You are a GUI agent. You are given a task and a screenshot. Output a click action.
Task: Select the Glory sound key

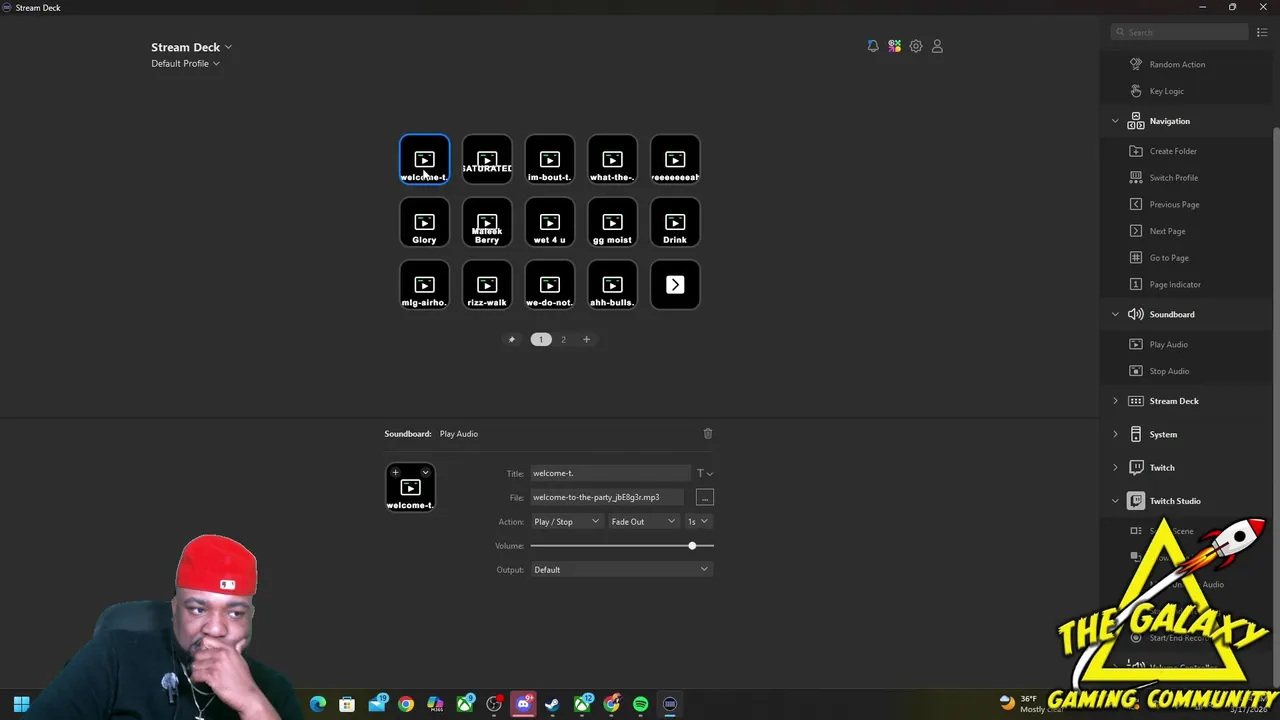(424, 222)
